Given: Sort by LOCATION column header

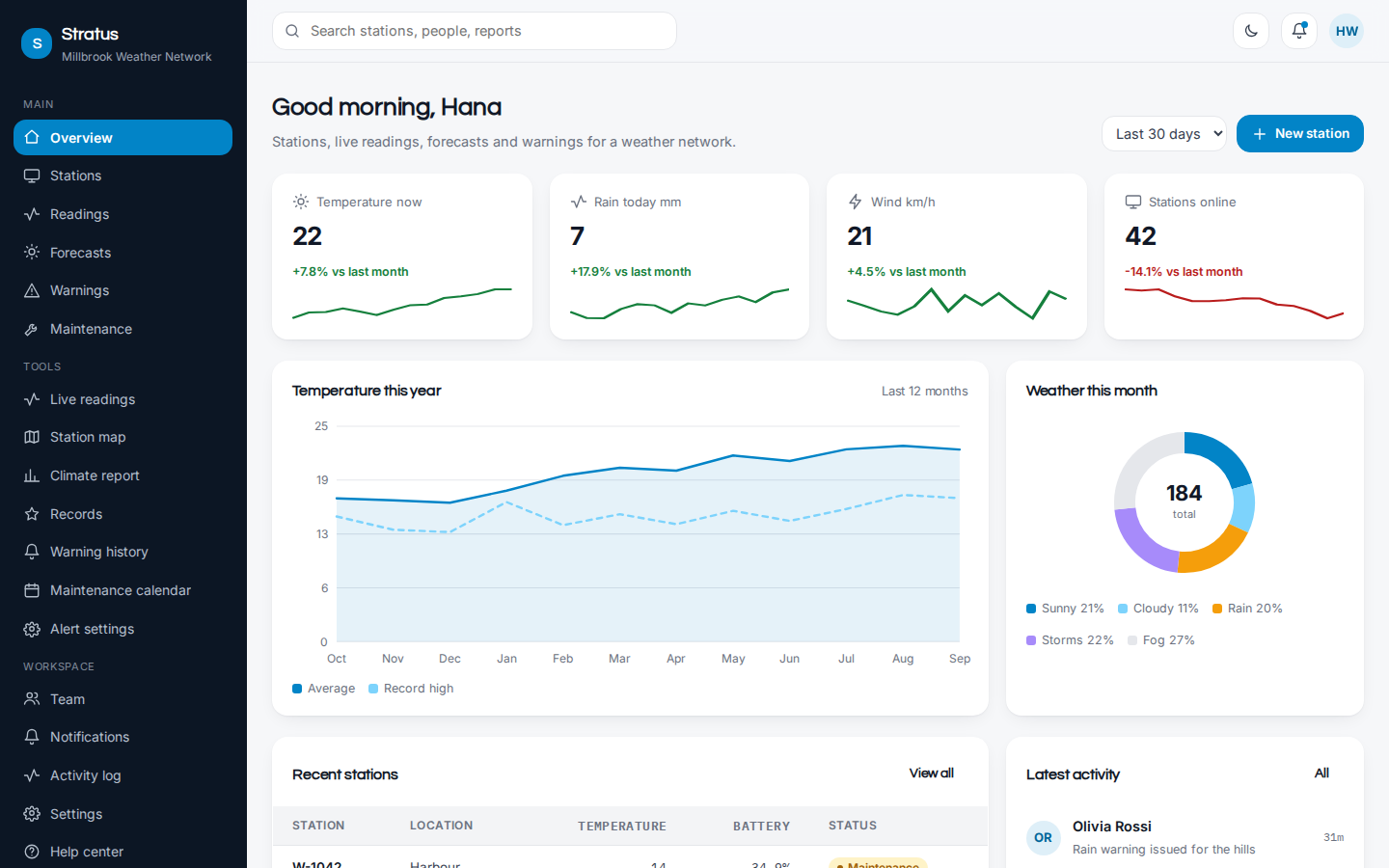Looking at the screenshot, I should coord(441,826).
